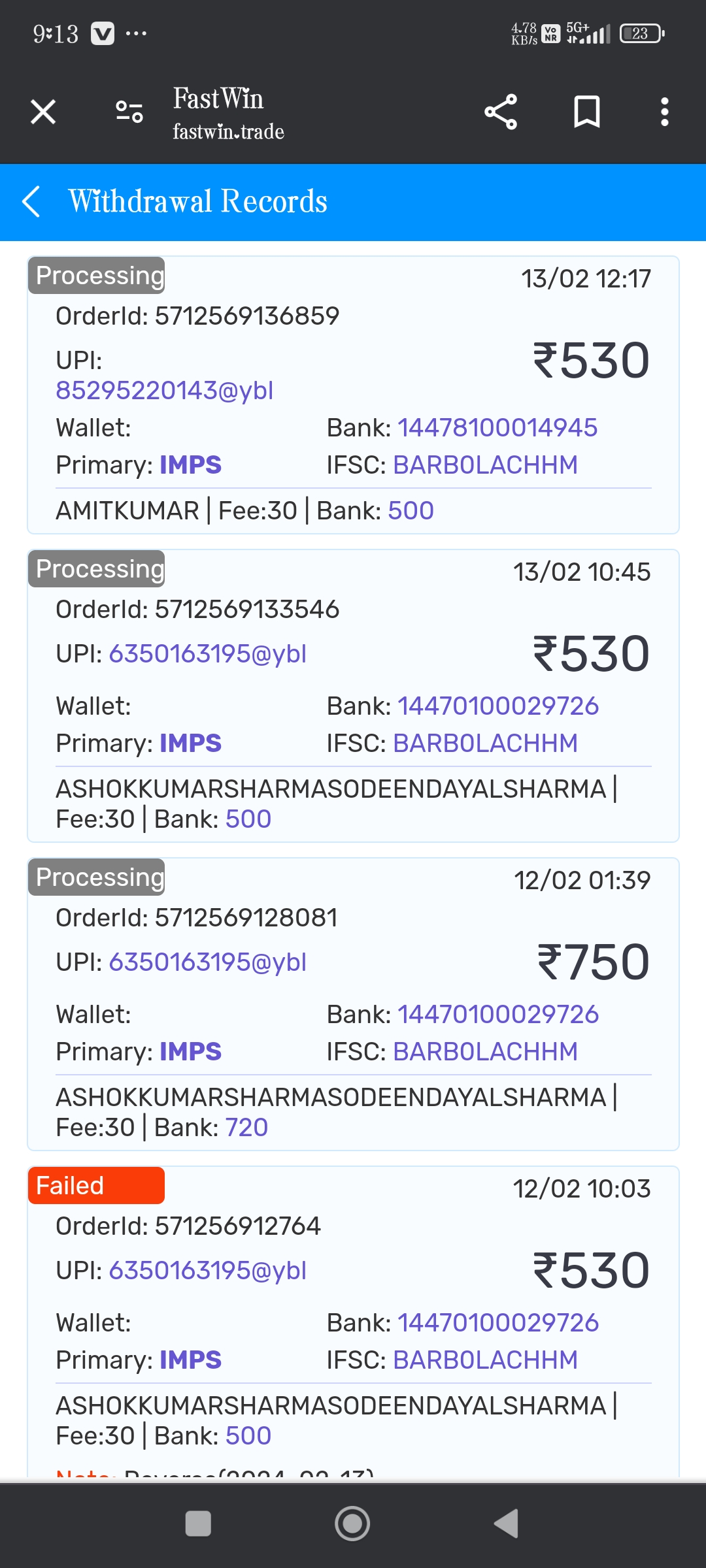Tap the ₹750 withdrawal amount
Screen dimensions: 706x1568
[x=593, y=962]
